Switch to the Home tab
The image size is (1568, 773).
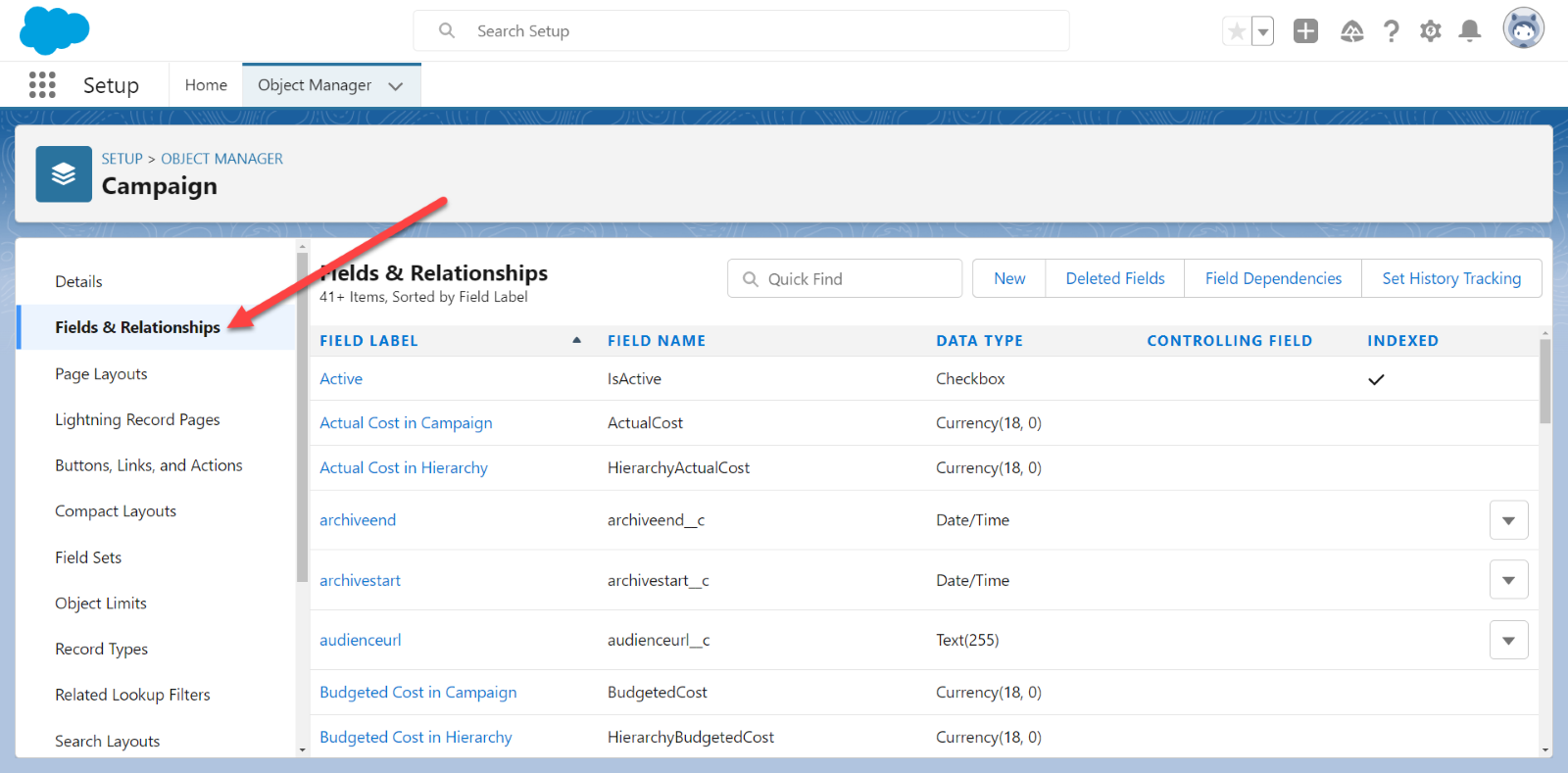tap(206, 85)
